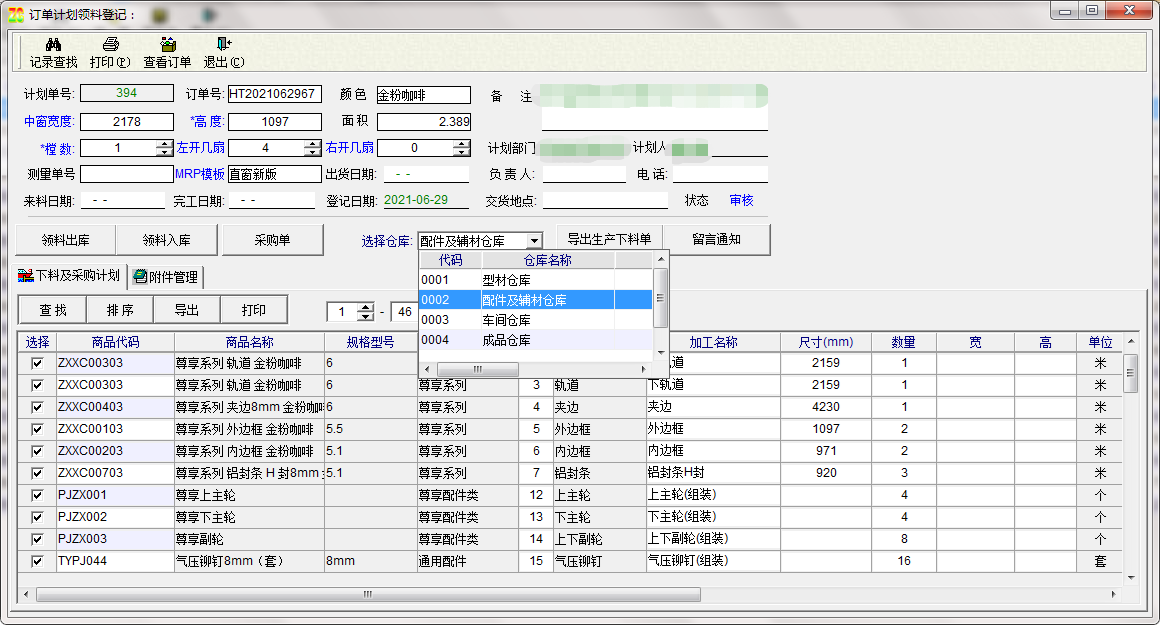The image size is (1160, 625).
Task: Click the 领料出库 button
Action: tap(66, 240)
